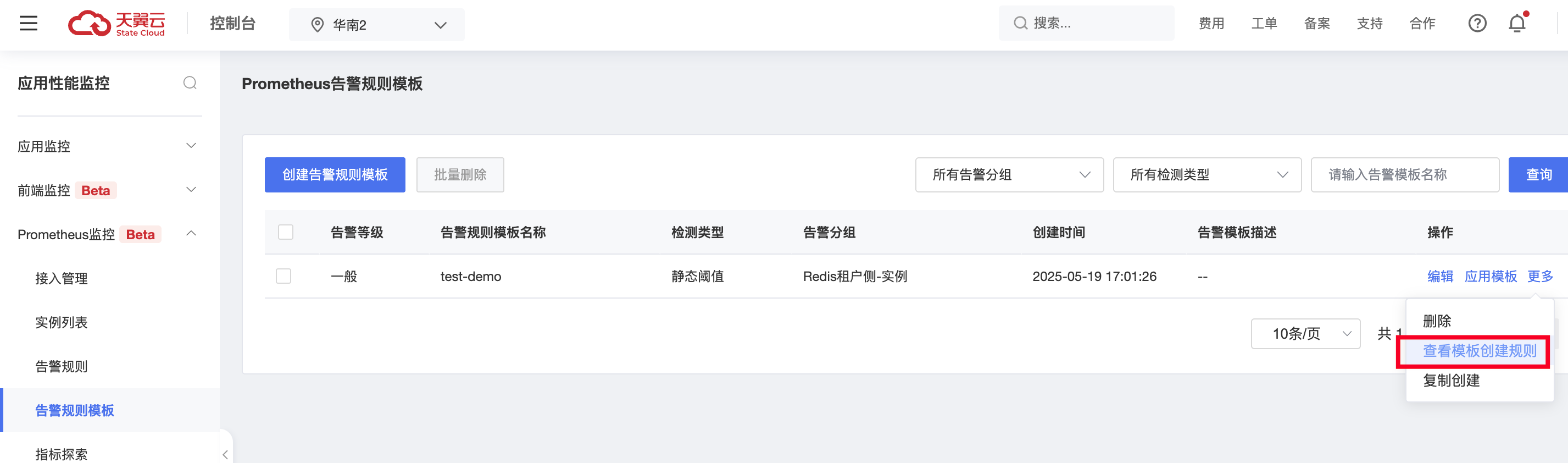
Task: Open the 所有告警分组 dropdown
Action: tap(1009, 175)
